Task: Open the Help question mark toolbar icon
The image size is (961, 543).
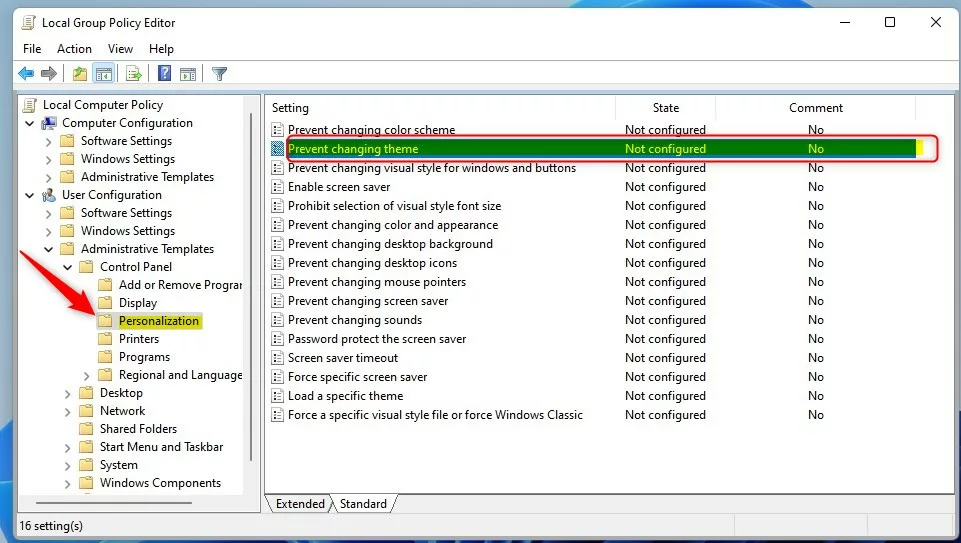Action: 164,74
